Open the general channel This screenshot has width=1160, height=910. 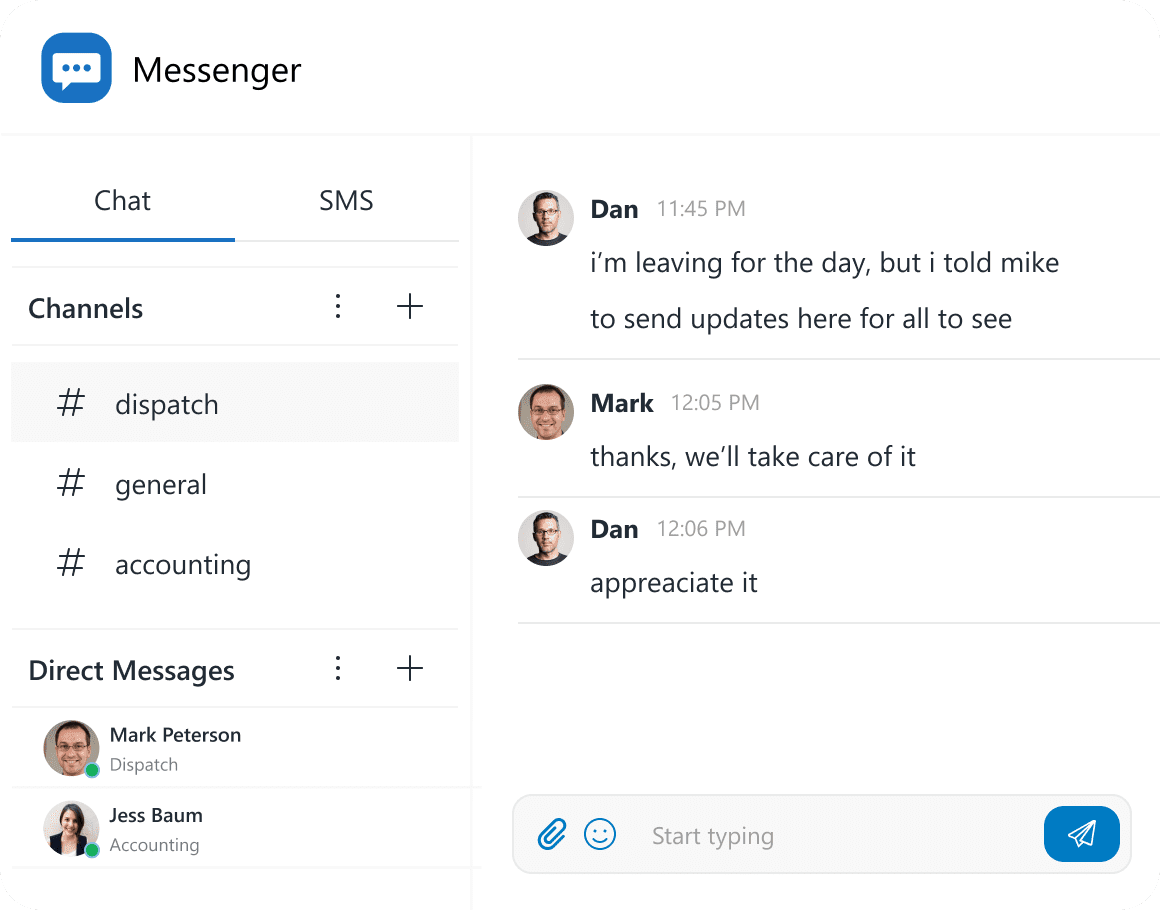pos(160,483)
